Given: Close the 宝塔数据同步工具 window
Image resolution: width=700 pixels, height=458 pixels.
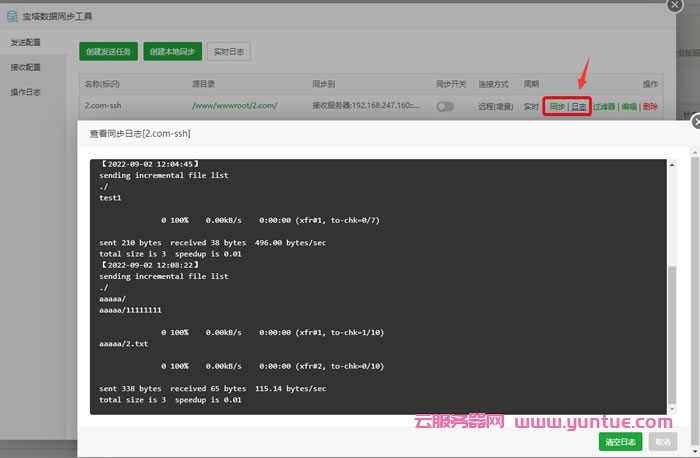Looking at the screenshot, I should [675, 5].
